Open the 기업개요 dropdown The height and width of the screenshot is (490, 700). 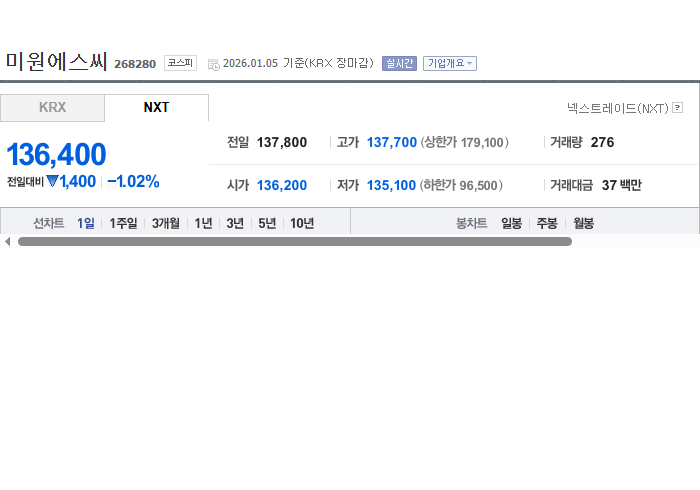(450, 63)
